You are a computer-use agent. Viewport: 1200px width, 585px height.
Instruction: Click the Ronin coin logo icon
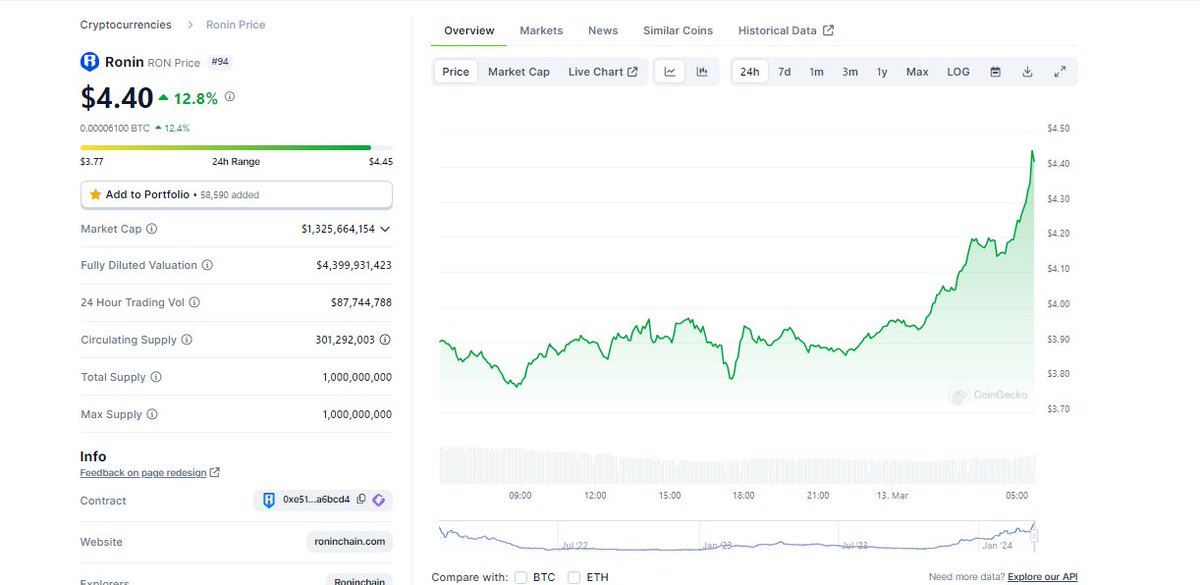[90, 62]
